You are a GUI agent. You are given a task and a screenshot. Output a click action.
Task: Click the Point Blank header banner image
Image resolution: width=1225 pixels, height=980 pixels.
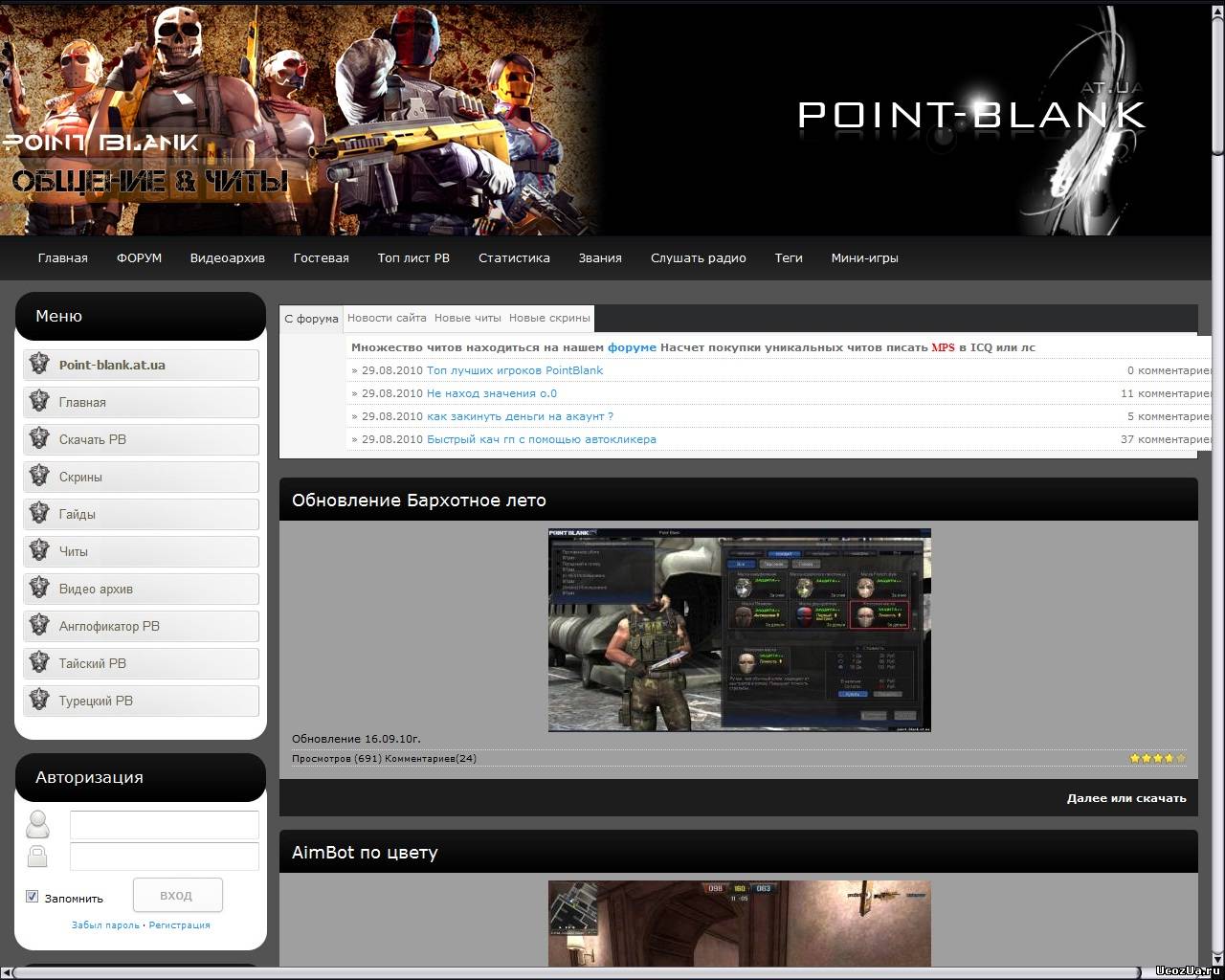coord(605,118)
